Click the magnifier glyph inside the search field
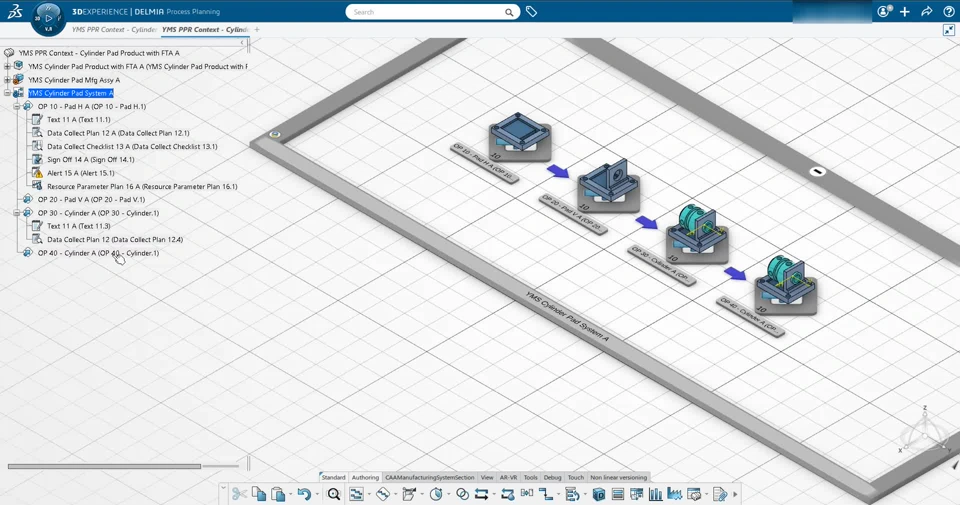The height and width of the screenshot is (505, 960). pos(509,12)
